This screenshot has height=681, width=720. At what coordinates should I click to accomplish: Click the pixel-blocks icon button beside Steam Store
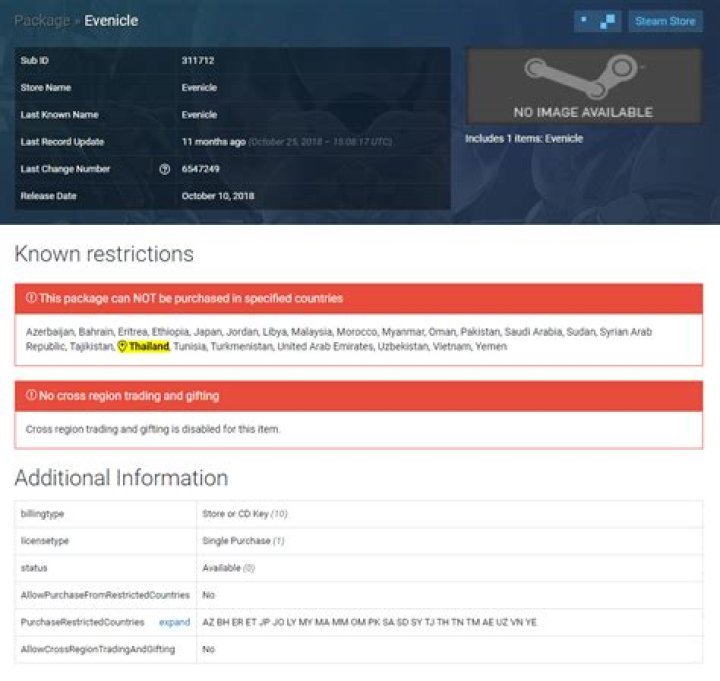597,21
